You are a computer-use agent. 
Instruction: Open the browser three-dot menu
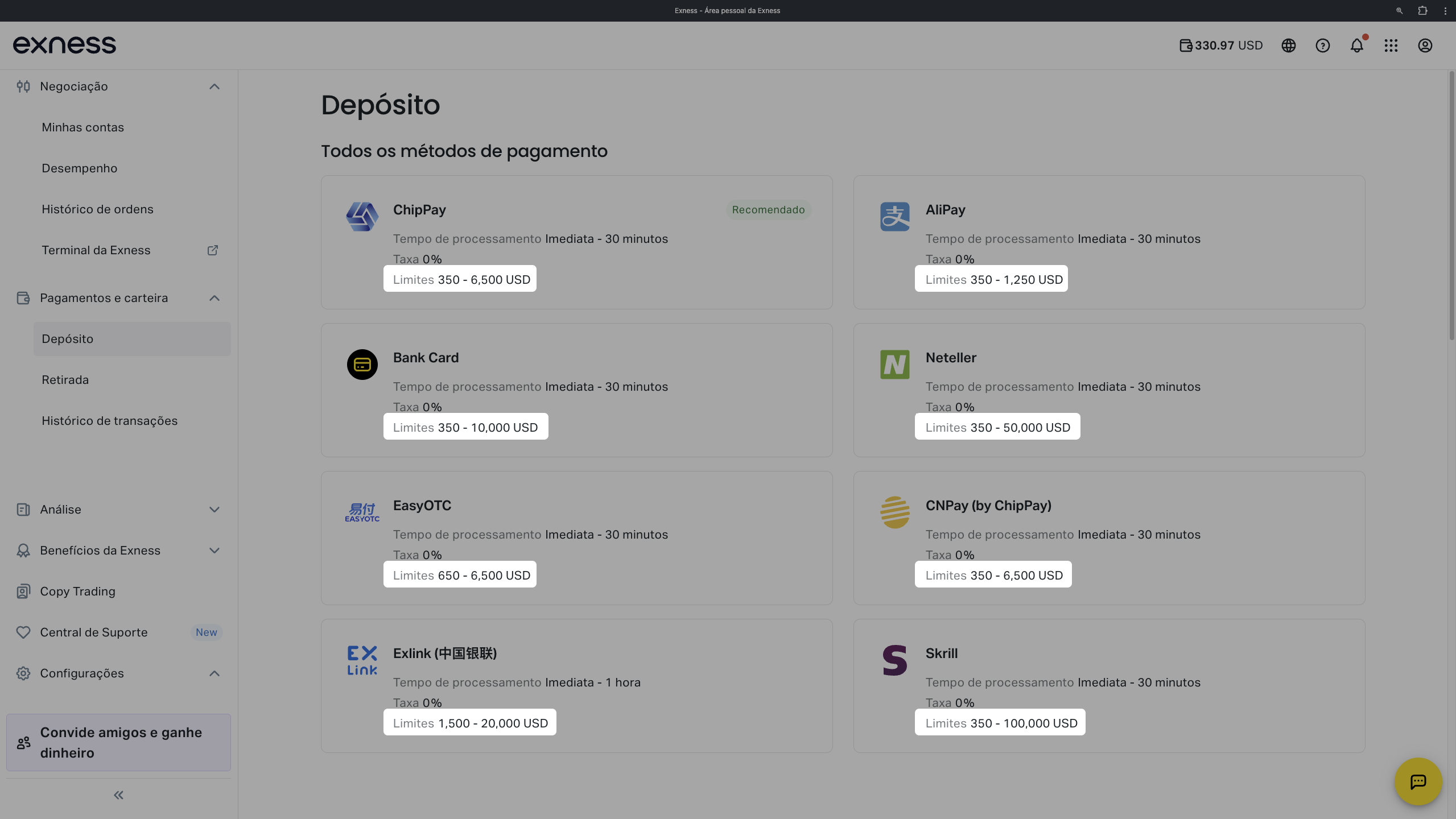tap(1445, 11)
